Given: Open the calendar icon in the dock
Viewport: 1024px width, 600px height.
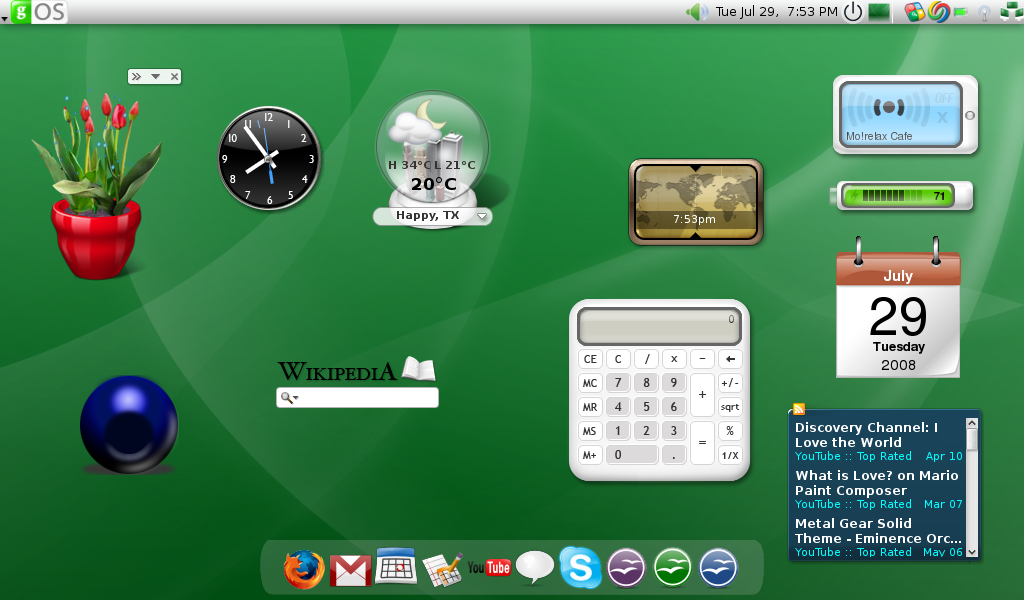Looking at the screenshot, I should tap(396, 567).
